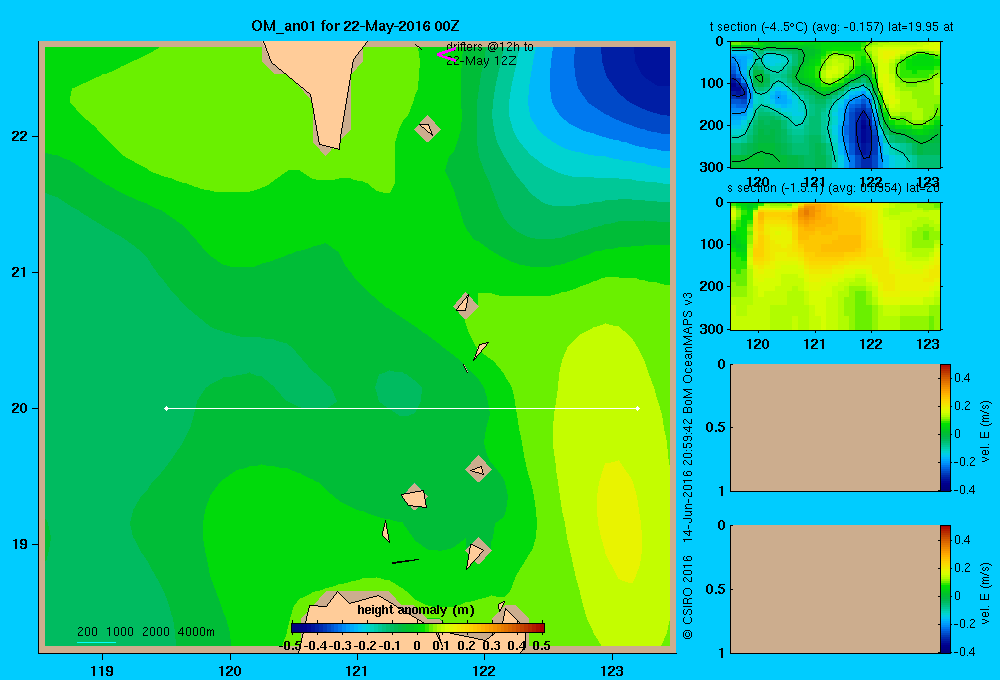Image resolution: width=1000 pixels, height=680 pixels.
Task: Click latitude label 22 on map axis
Action: (20, 136)
